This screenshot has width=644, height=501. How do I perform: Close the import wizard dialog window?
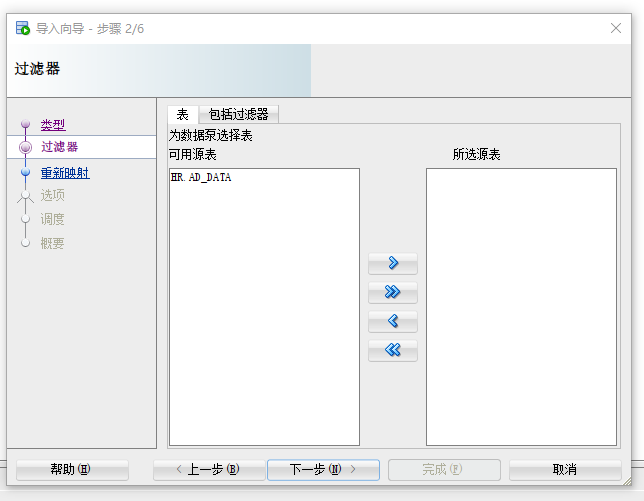click(616, 28)
